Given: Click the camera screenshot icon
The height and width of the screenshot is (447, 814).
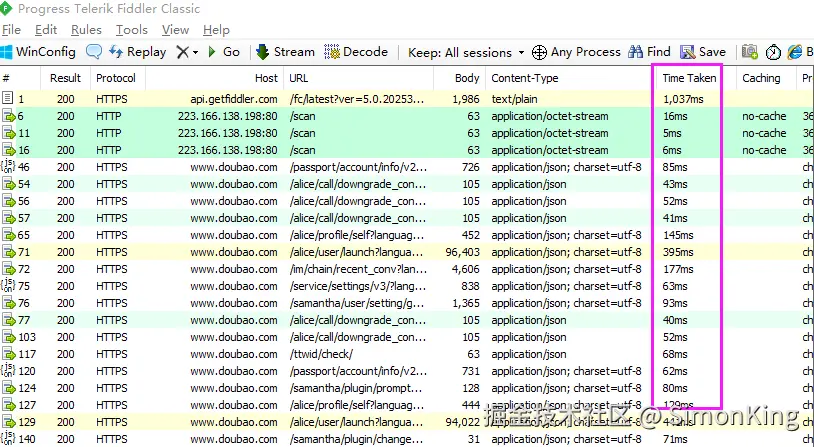Looking at the screenshot, I should tap(749, 52).
